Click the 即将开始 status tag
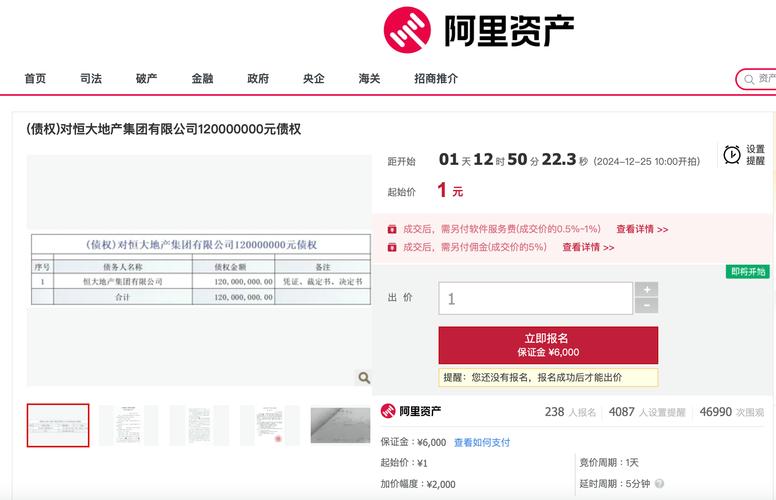Image resolution: width=776 pixels, height=500 pixels. tap(748, 272)
